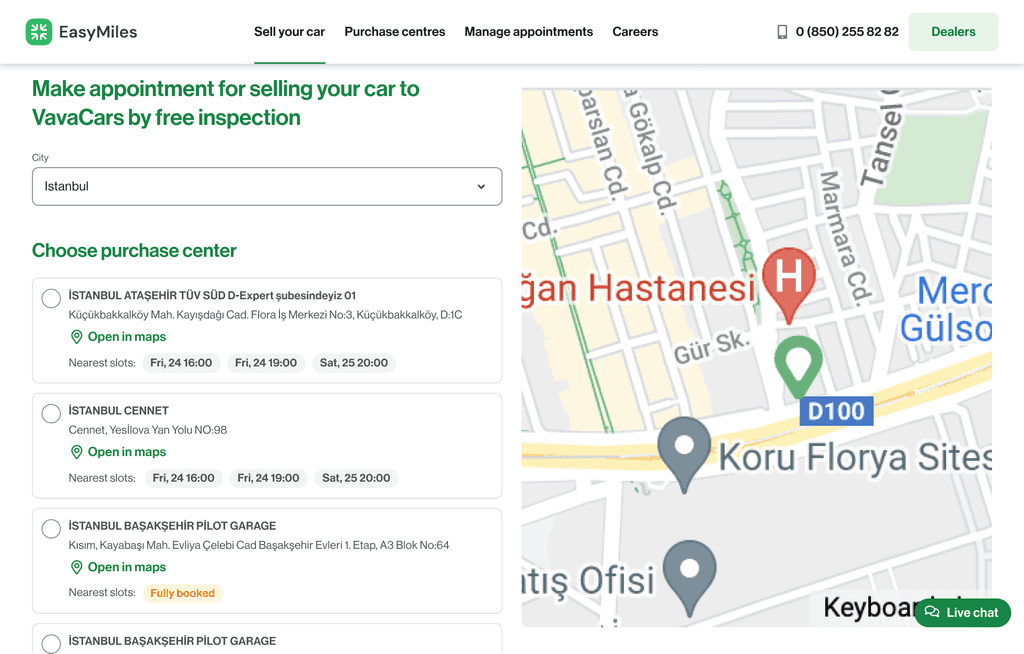Viewport: 1024px width, 654px height.
Task: Click the Dealers button
Action: (x=953, y=31)
